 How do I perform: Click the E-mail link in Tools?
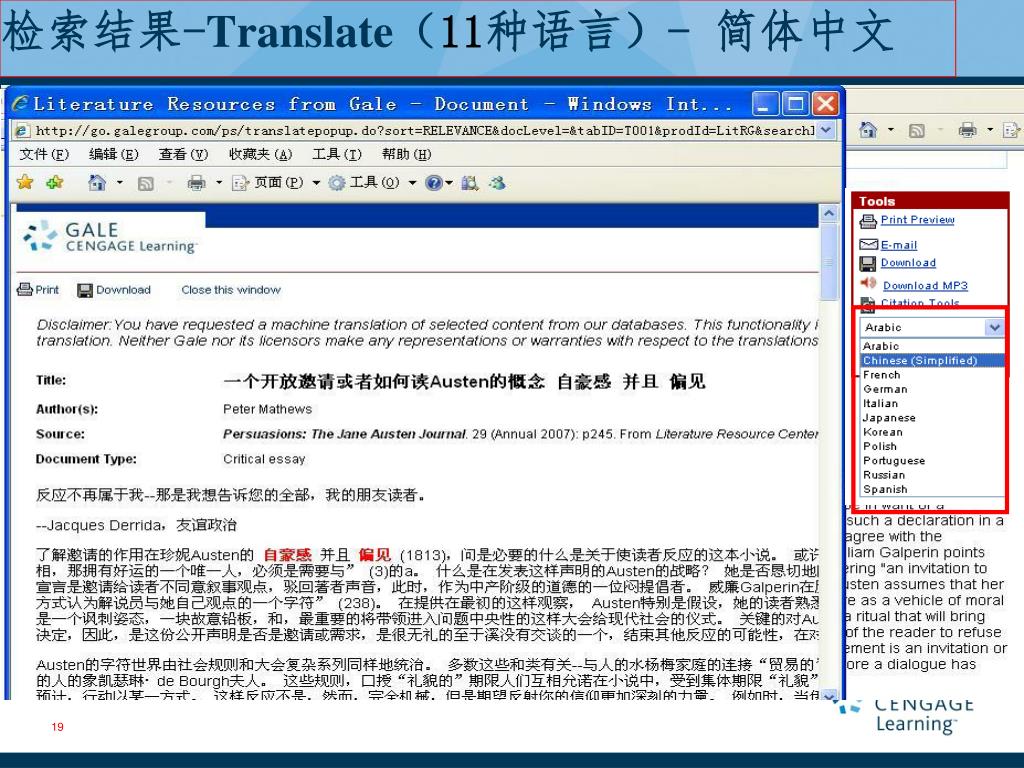pyautogui.click(x=899, y=245)
